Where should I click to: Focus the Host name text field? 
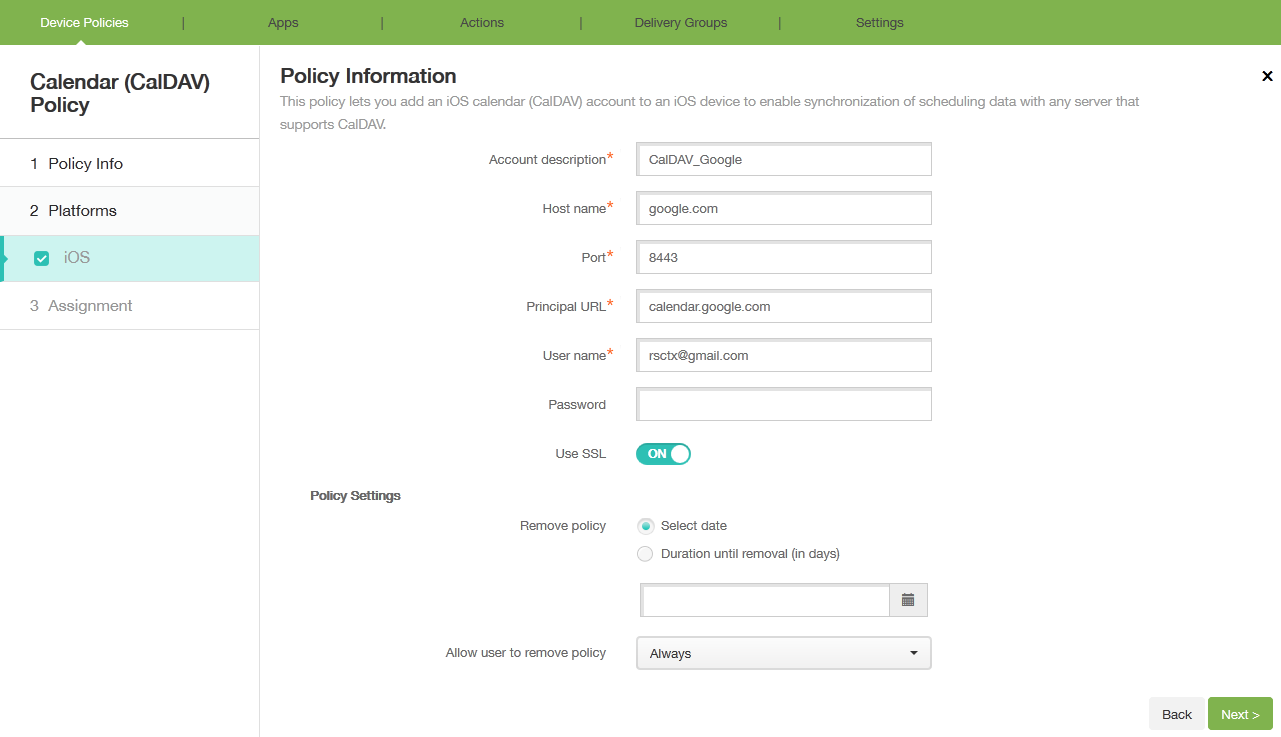pyautogui.click(x=783, y=209)
